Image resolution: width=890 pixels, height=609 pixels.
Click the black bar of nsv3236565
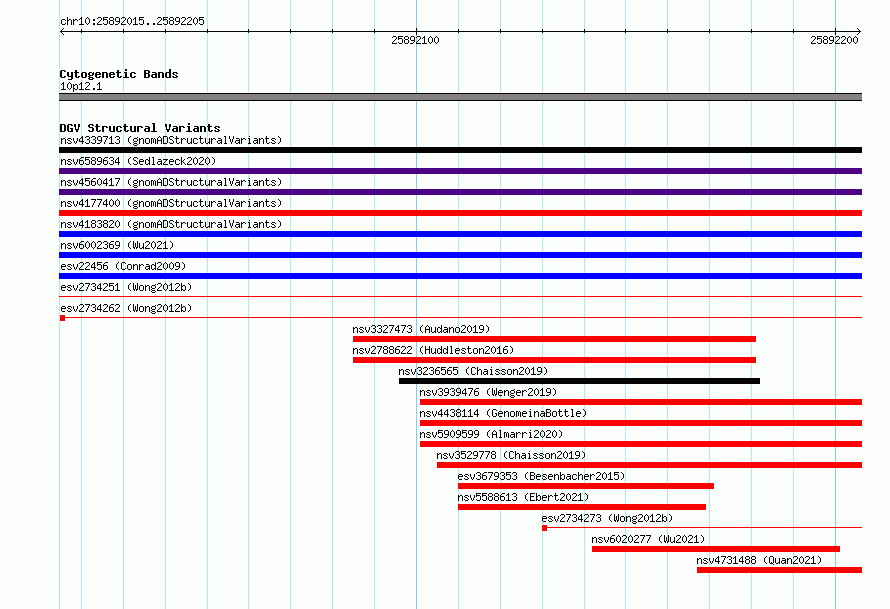(x=579, y=381)
